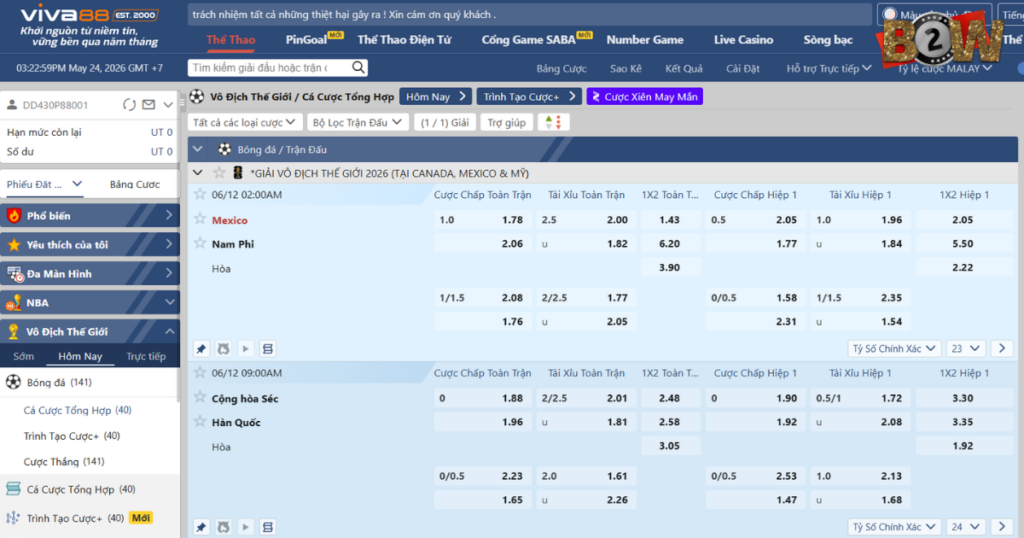The image size is (1024, 538).
Task: Click play stream icon for Mexico match
Action: point(246,349)
